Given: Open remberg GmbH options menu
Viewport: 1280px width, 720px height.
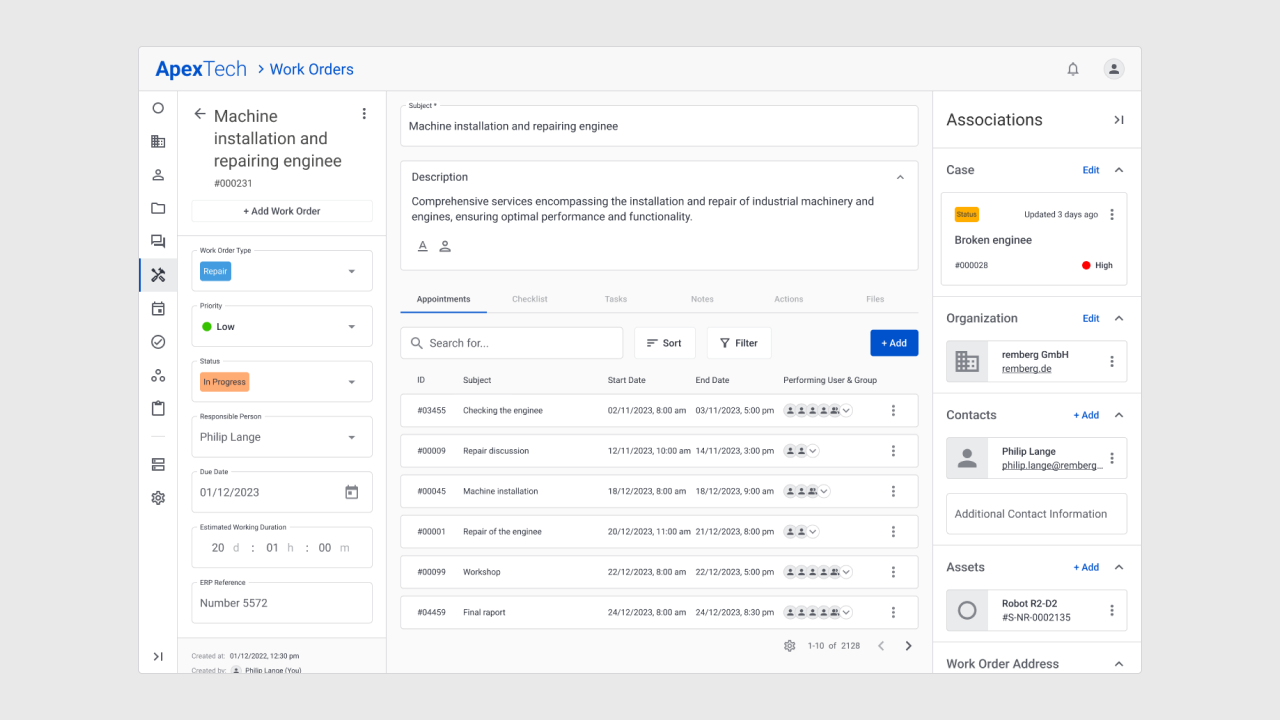Looking at the screenshot, I should pyautogui.click(x=1112, y=361).
